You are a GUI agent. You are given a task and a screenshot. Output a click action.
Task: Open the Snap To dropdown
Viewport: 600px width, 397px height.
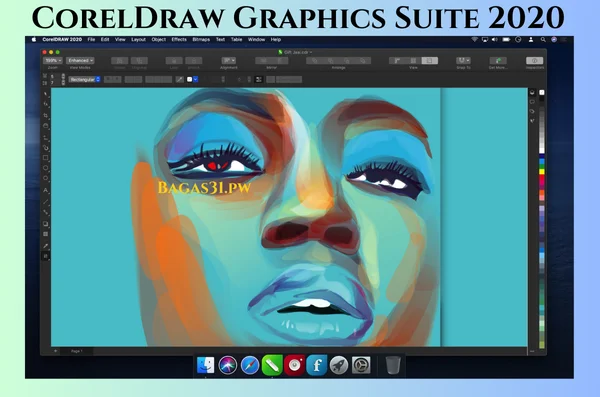[463, 60]
